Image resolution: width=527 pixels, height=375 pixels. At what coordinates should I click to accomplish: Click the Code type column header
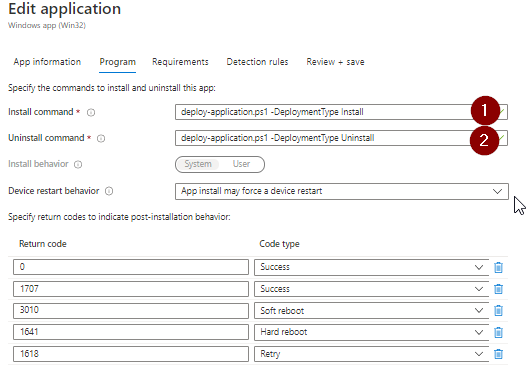coord(279,244)
